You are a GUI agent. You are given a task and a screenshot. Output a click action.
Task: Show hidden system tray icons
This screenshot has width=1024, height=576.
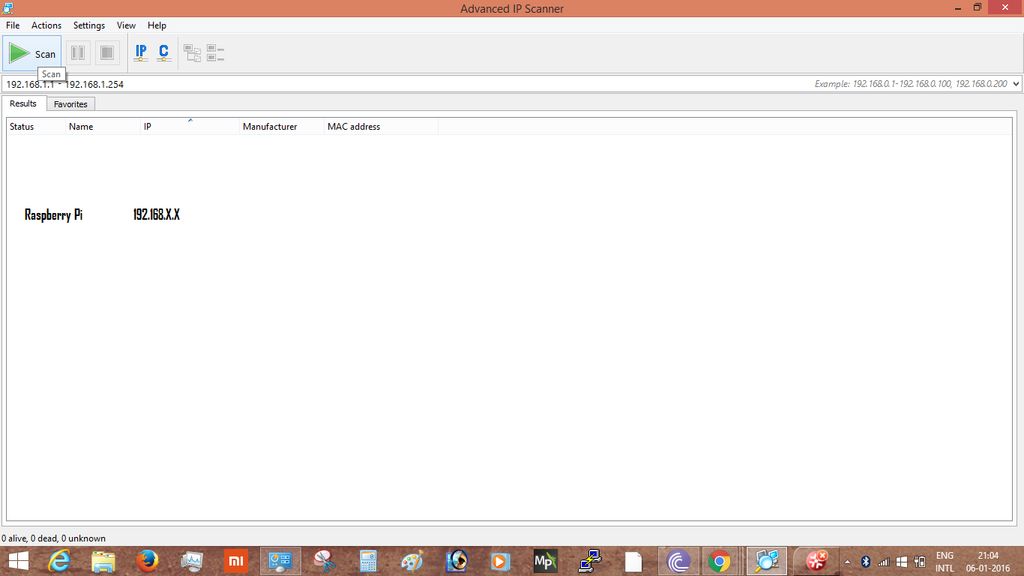coord(848,562)
